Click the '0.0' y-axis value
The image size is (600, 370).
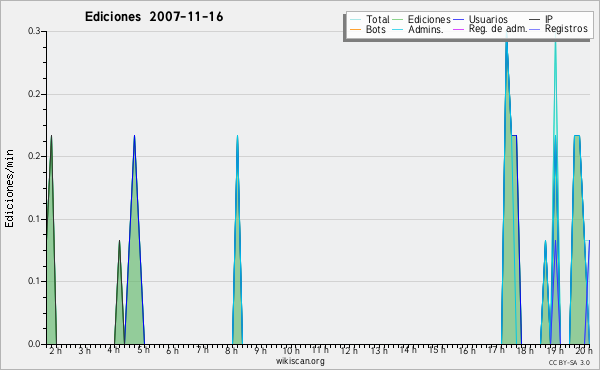pyautogui.click(x=34, y=344)
